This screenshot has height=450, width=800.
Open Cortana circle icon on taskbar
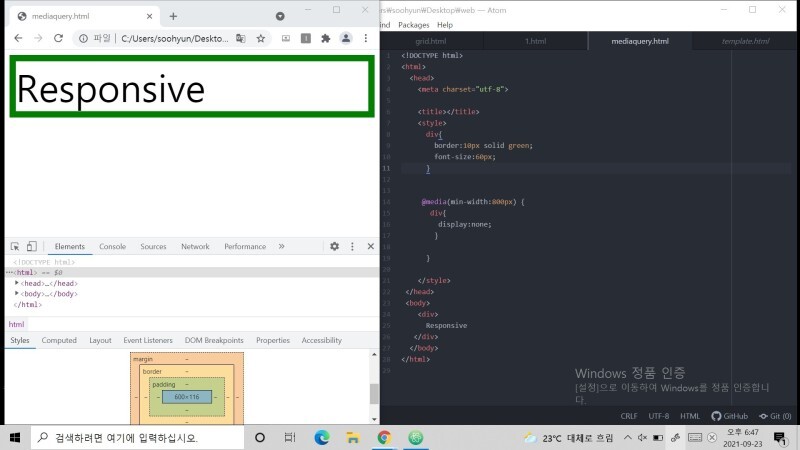click(x=260, y=438)
